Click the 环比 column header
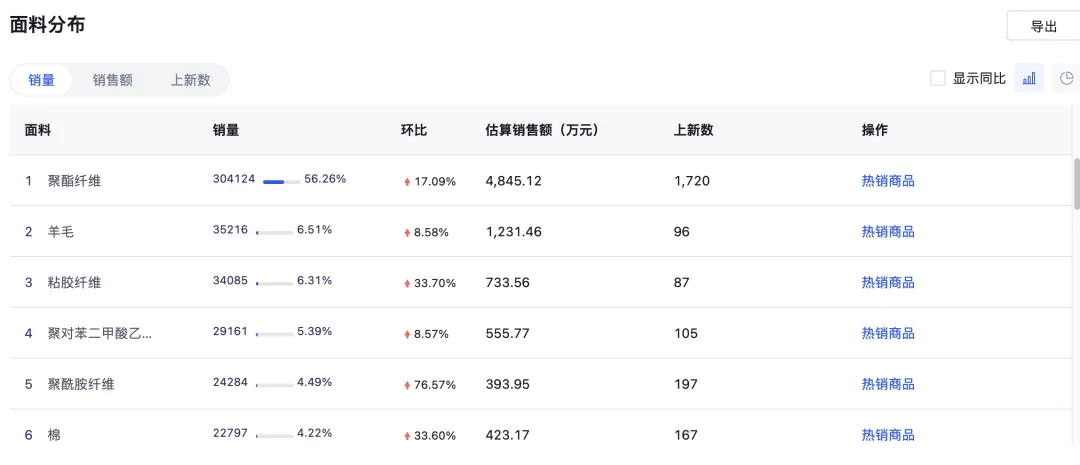The image size is (1080, 465). 414,130
